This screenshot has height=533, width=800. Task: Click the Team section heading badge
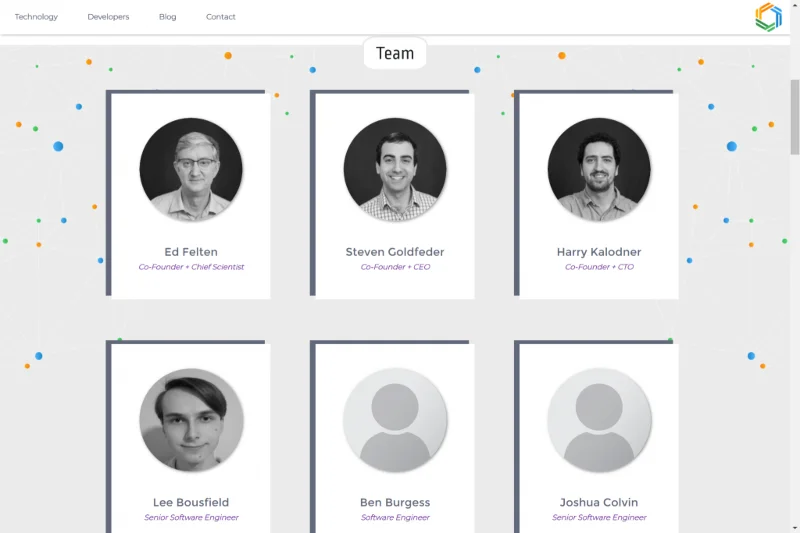coord(395,53)
